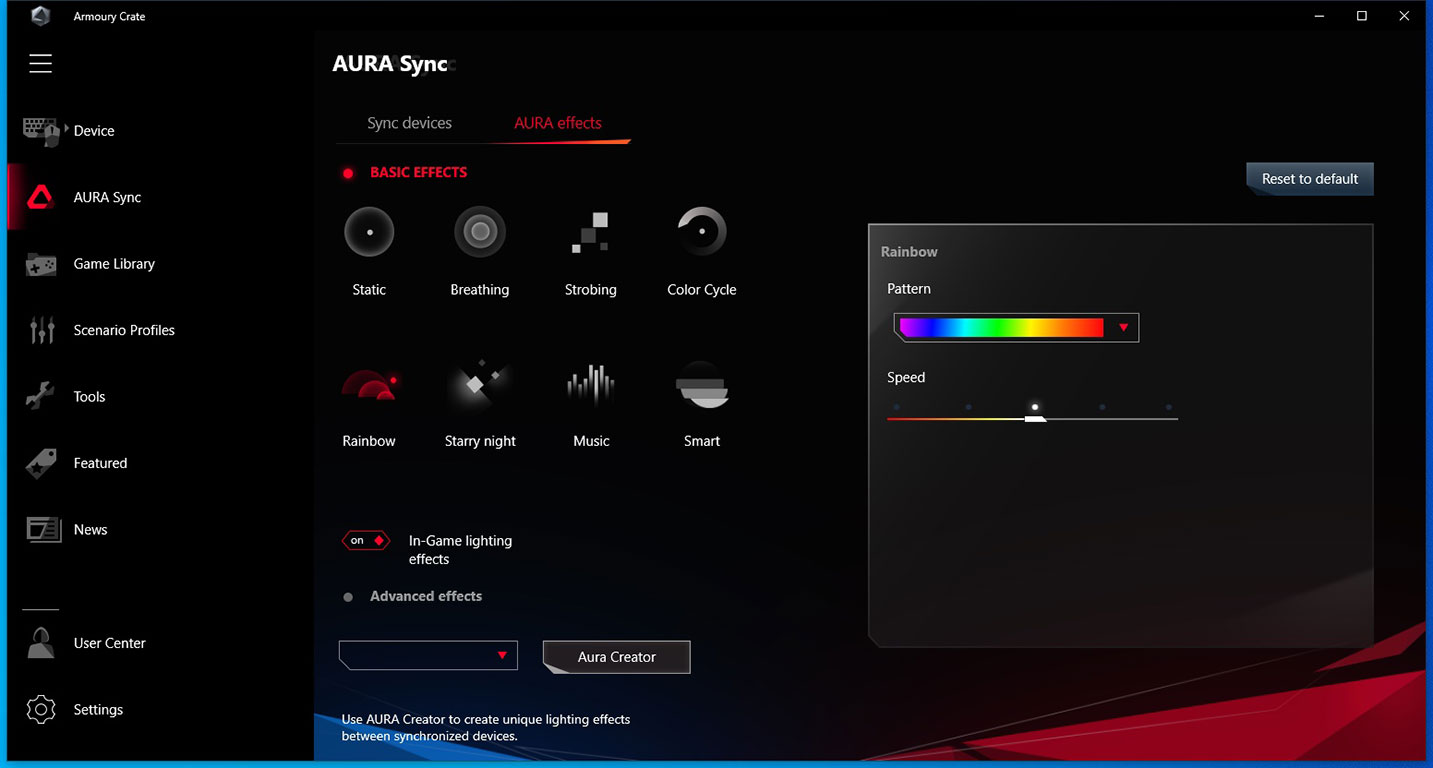The image size is (1433, 768).
Task: Click the AURA Sync triangle icon
Action: (40, 197)
